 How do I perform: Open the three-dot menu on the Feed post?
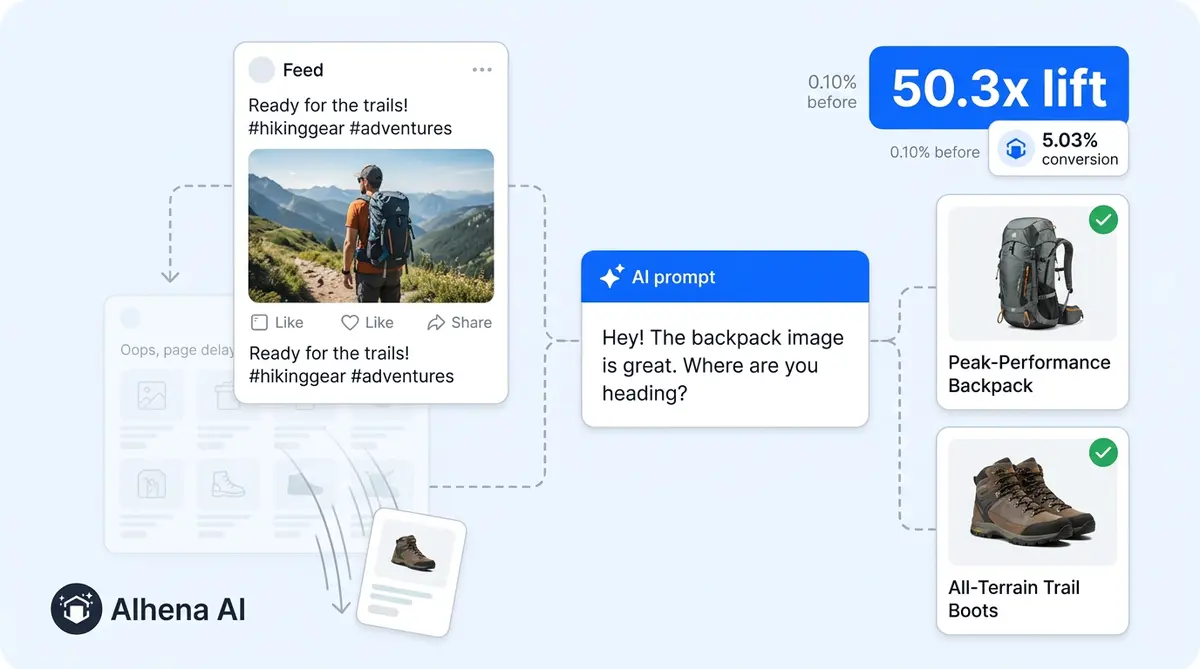click(482, 69)
